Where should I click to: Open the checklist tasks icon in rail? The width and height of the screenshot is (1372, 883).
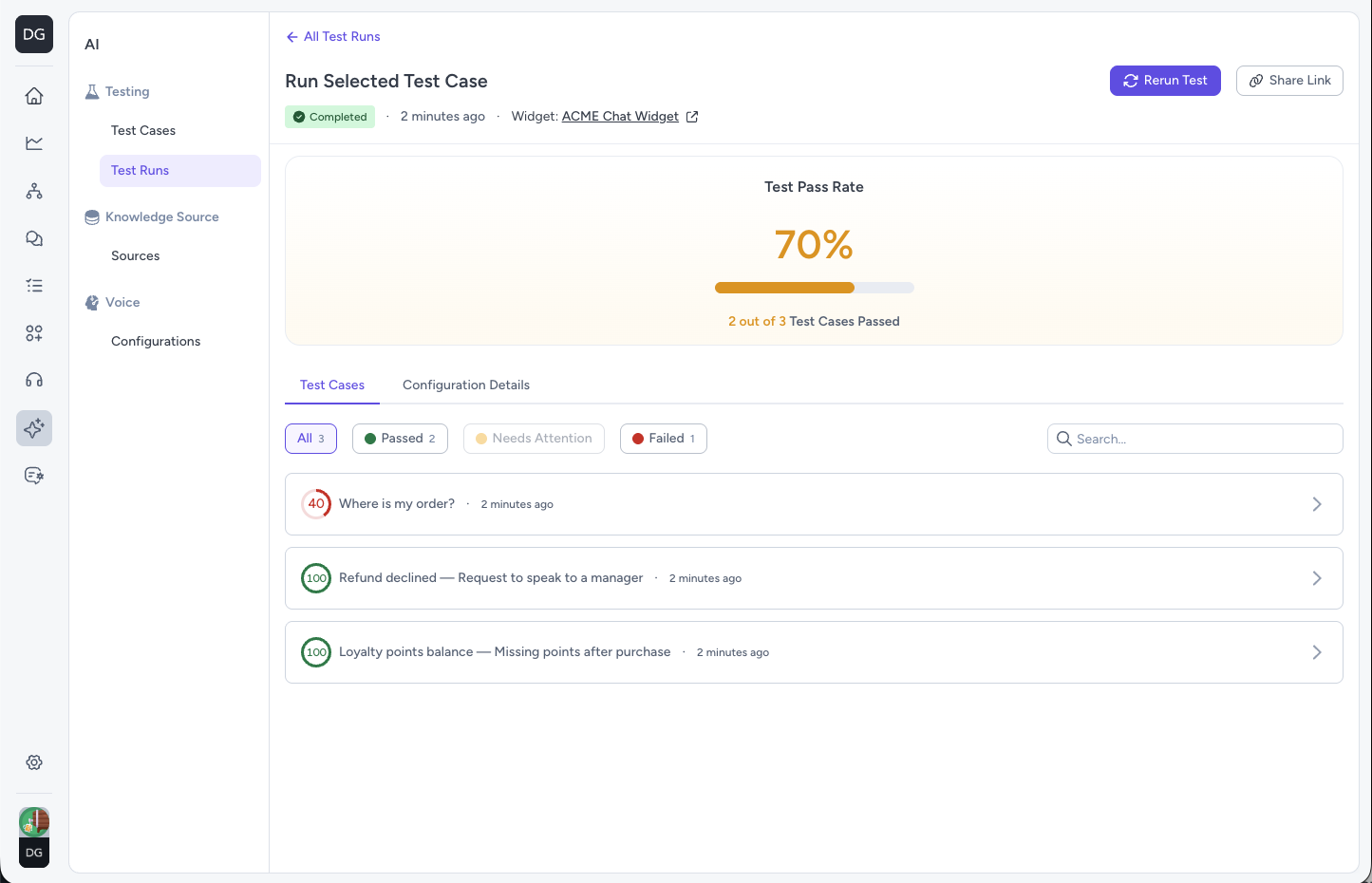(x=34, y=286)
